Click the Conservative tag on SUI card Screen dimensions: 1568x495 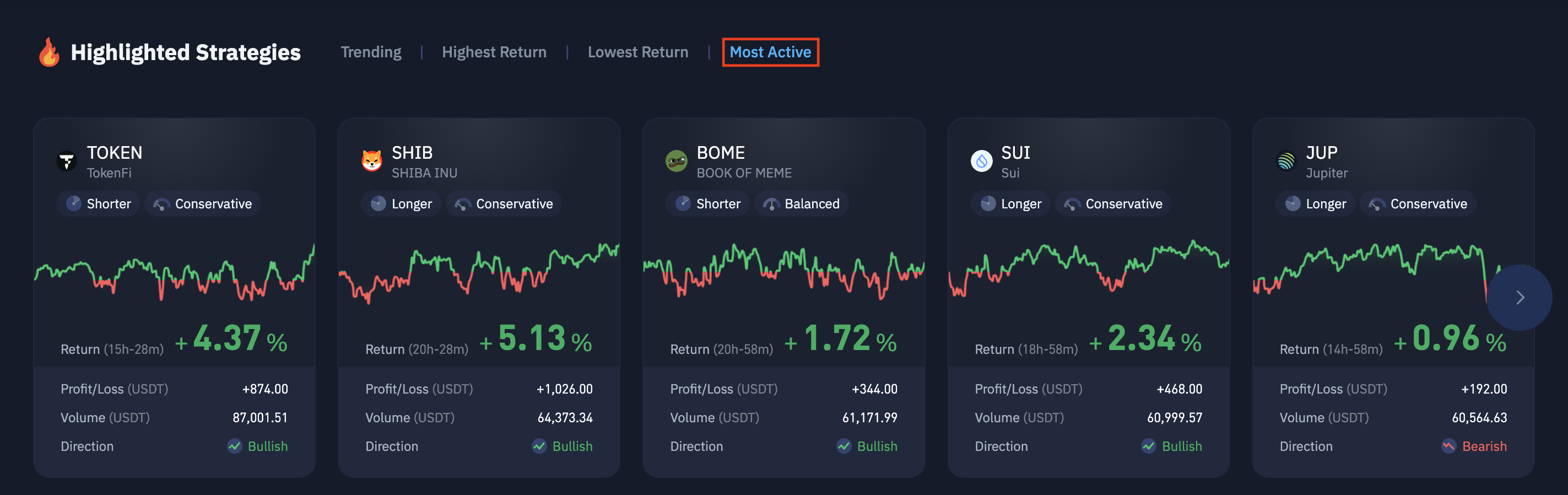tap(1113, 204)
